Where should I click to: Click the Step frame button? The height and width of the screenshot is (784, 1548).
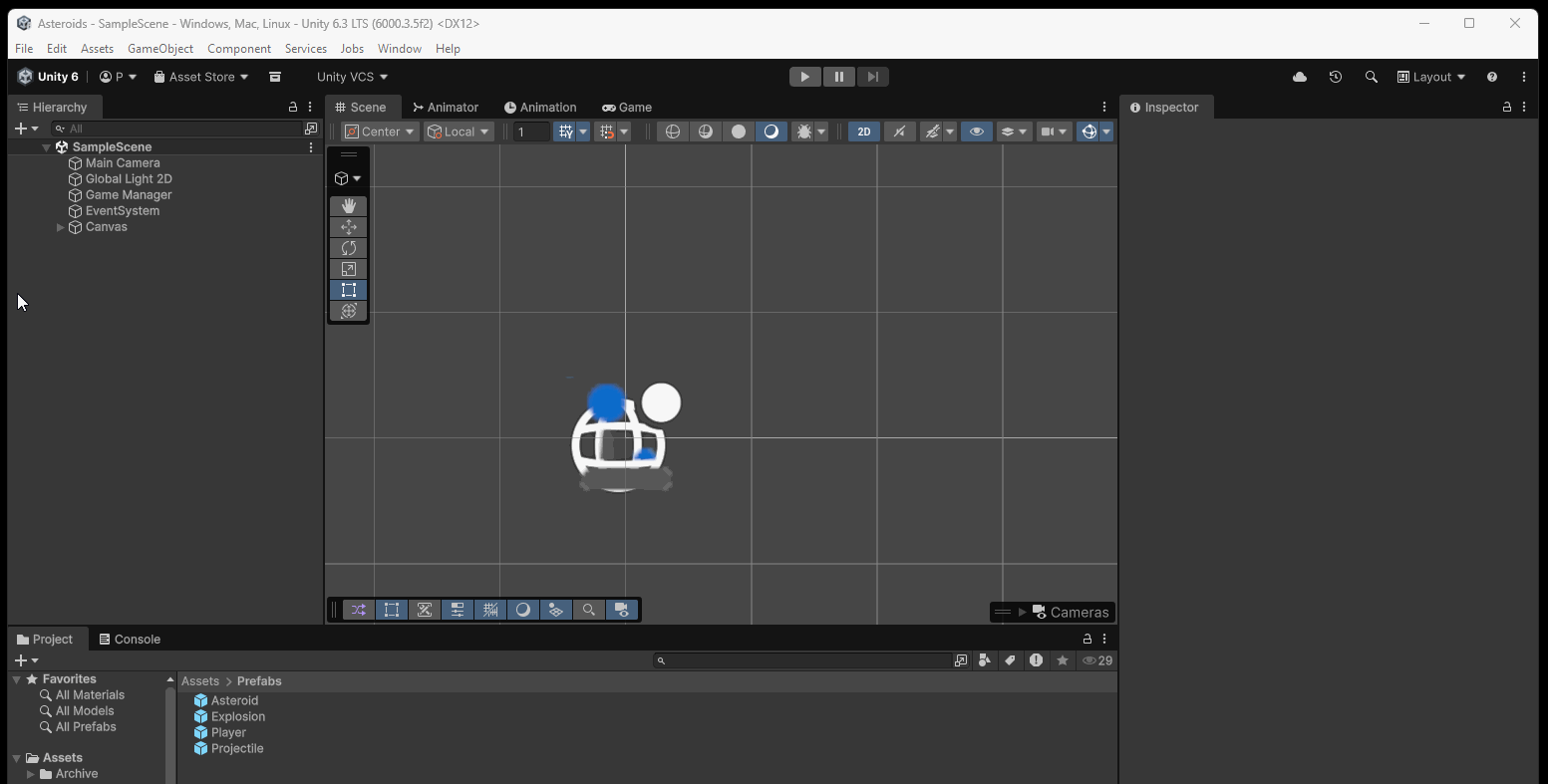pos(872,77)
